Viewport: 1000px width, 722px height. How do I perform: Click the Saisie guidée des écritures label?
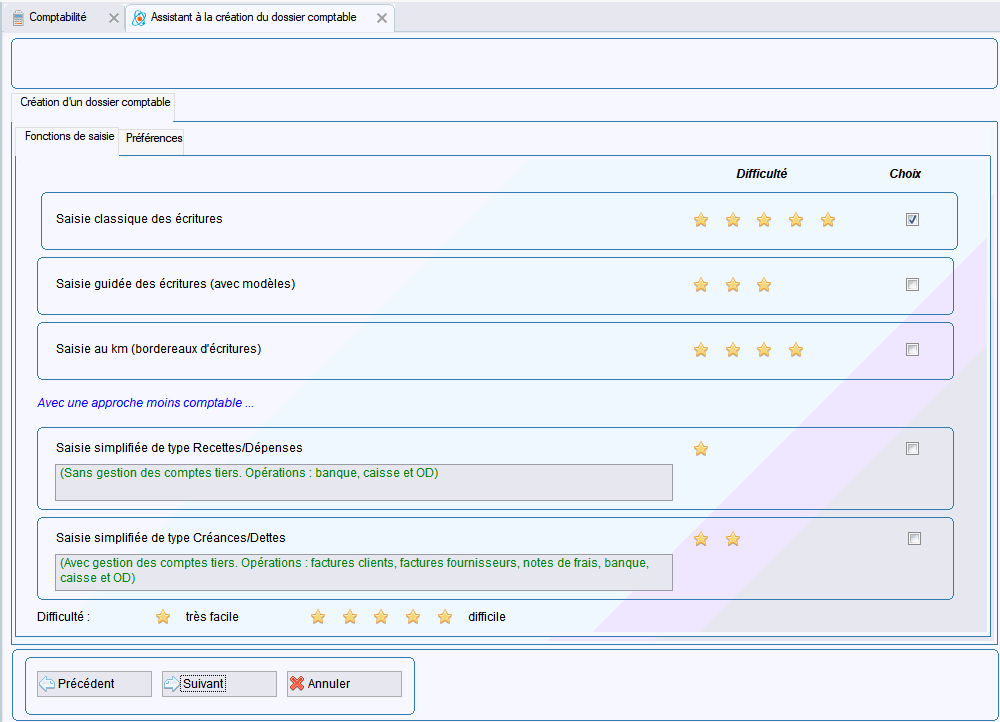175,284
